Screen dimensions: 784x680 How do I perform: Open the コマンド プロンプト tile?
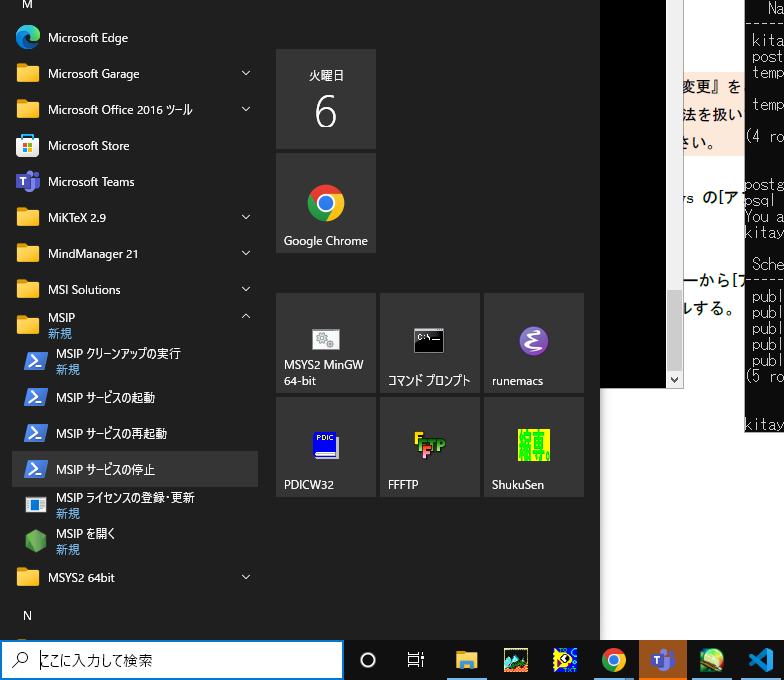(x=429, y=343)
